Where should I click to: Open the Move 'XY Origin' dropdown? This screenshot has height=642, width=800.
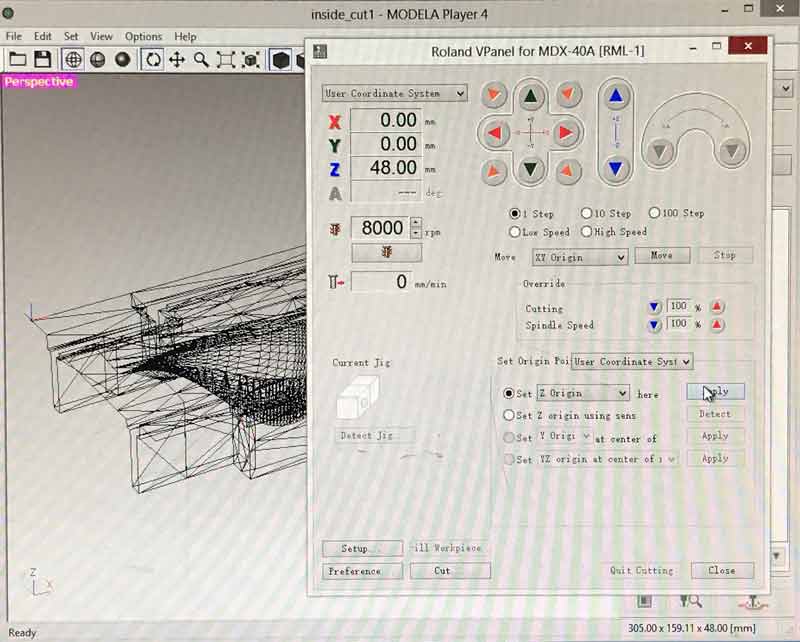[x=580, y=257]
